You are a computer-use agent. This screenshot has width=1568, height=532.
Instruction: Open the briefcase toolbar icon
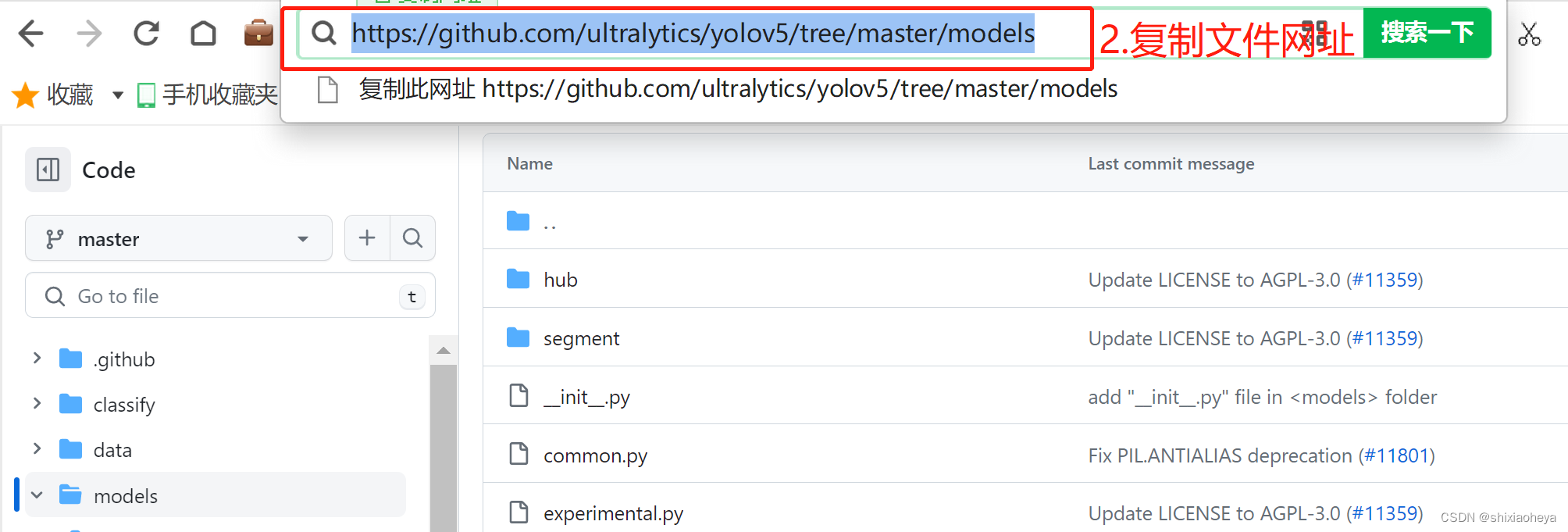pos(258,34)
